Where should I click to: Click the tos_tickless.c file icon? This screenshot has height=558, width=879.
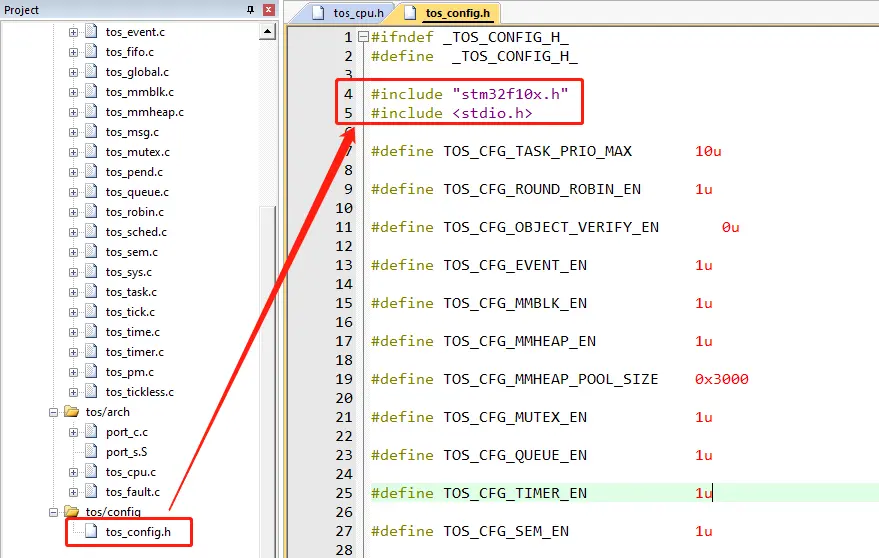point(91,391)
